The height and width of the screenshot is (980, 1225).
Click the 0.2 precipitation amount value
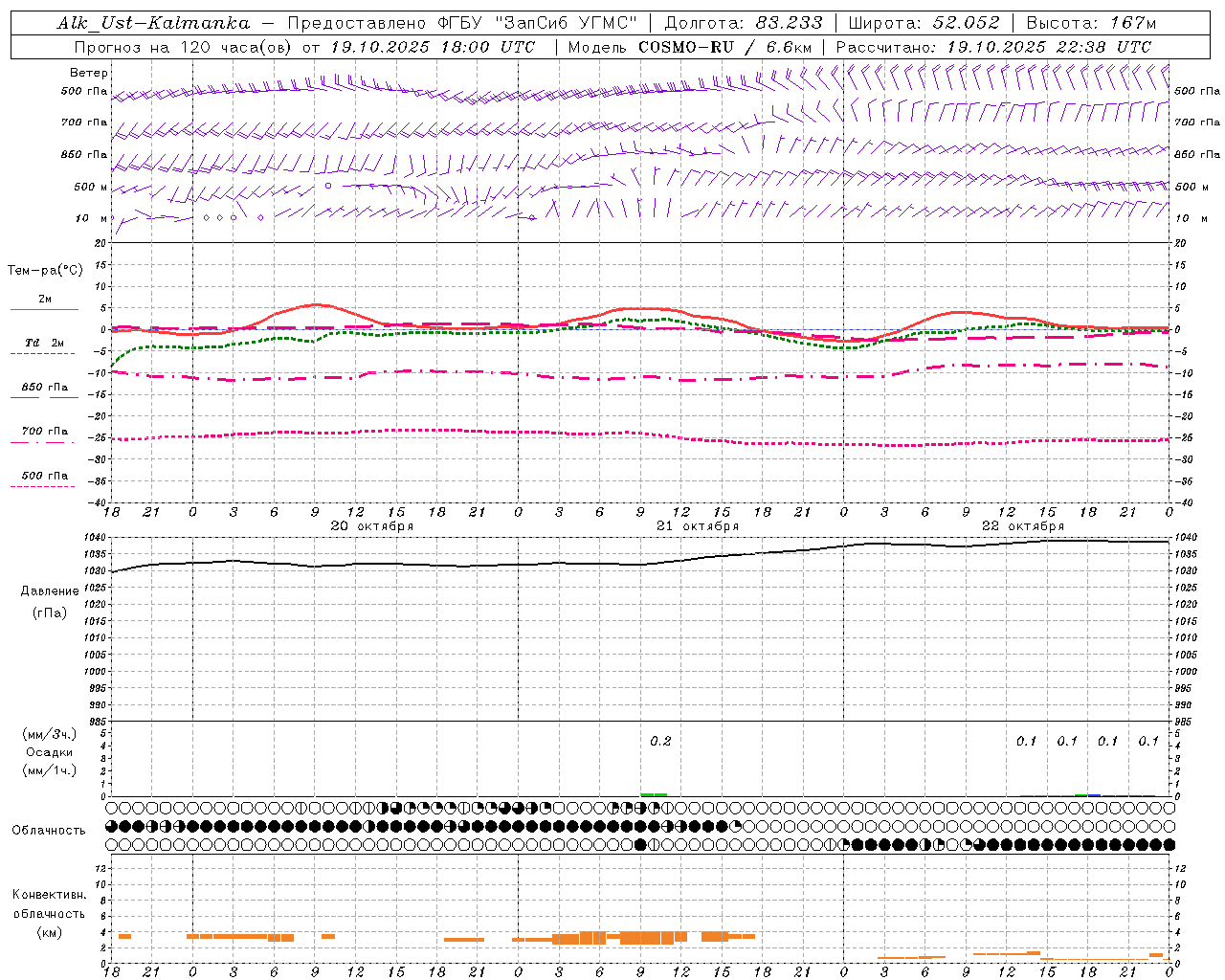coord(660,741)
